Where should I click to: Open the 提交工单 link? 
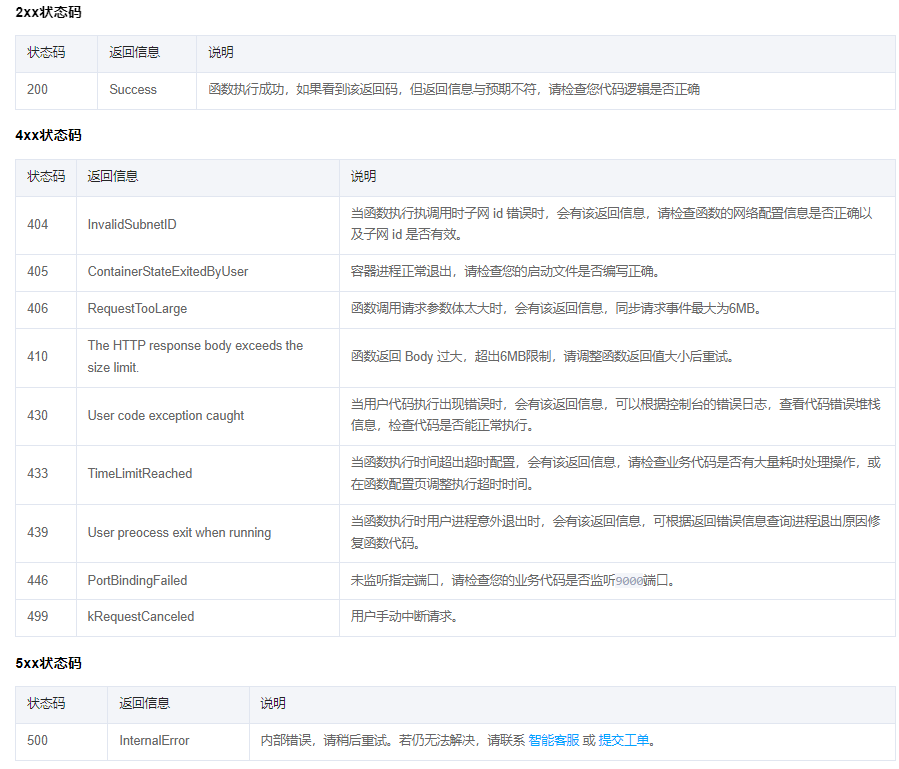click(623, 740)
